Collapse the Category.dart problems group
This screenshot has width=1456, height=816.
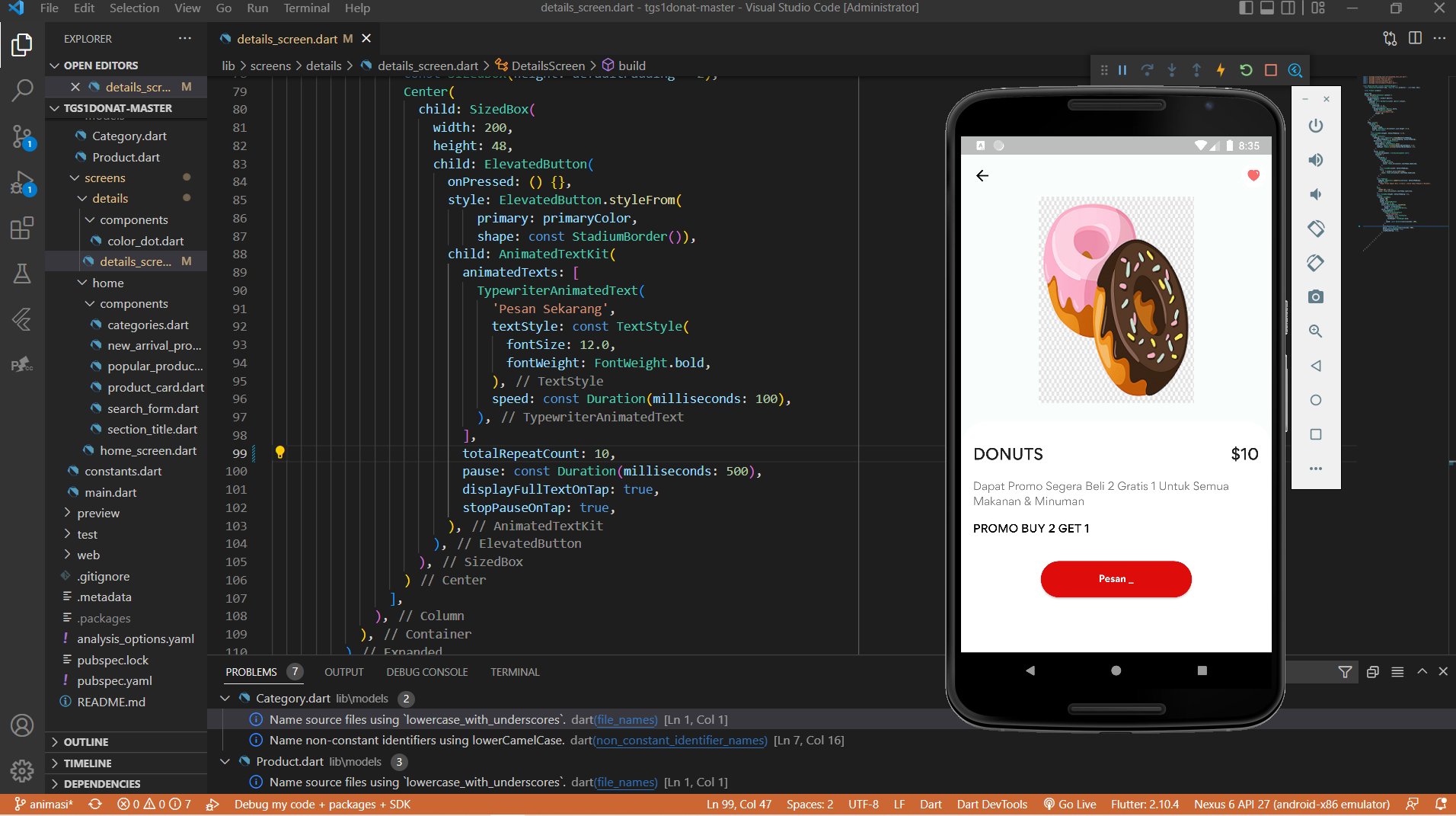pos(225,698)
